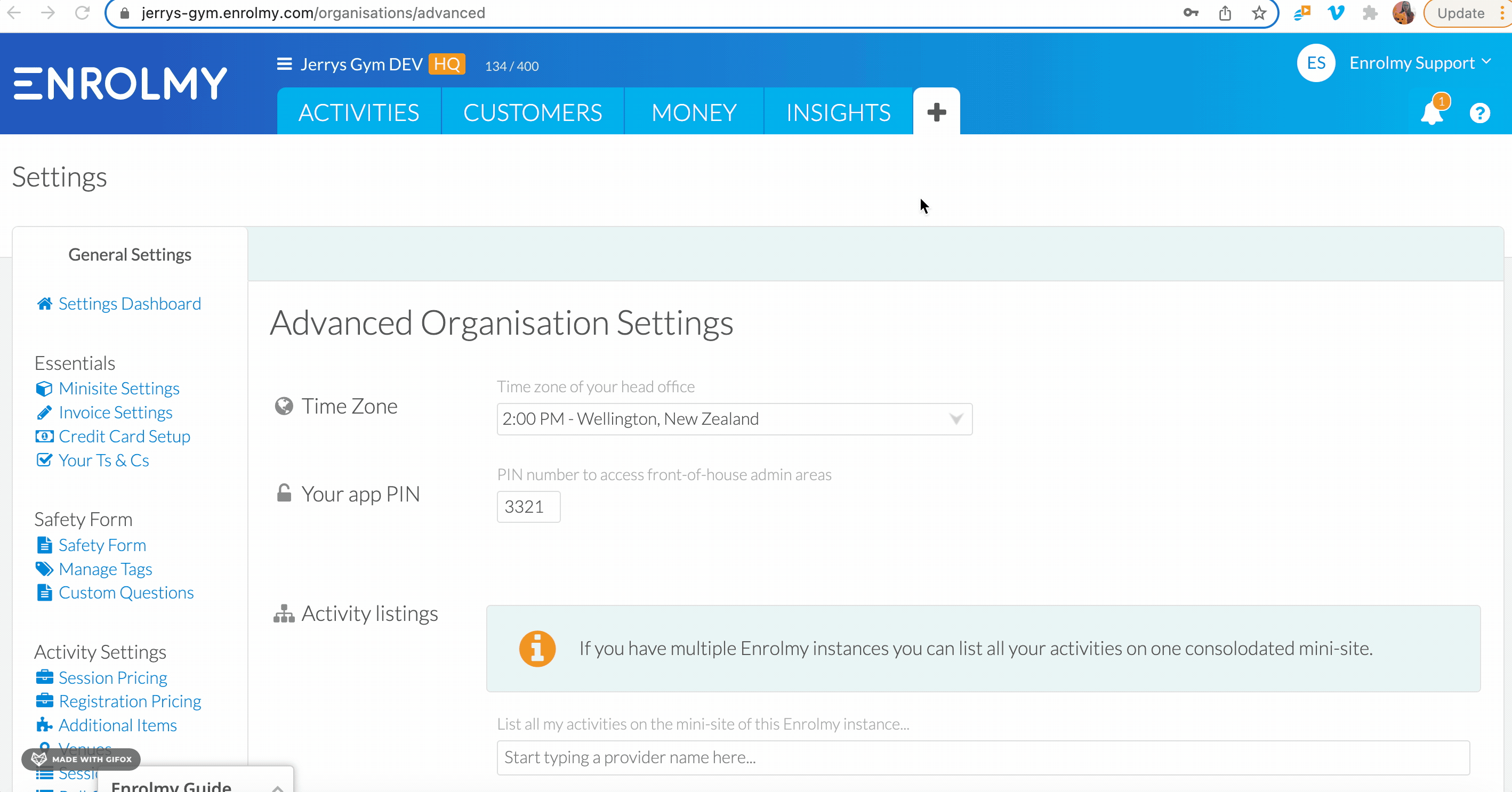
Task: Click the briefcase icon beside Session Pricing
Action: click(x=44, y=677)
